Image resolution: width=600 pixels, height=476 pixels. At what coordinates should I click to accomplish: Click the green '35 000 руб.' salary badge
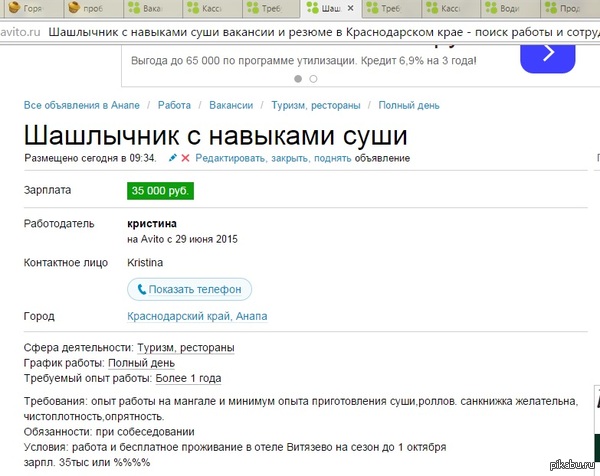click(x=160, y=191)
